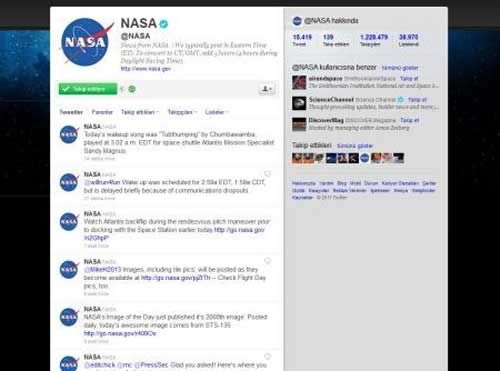Click the blue verified badge beside NASA
Viewport: 500px width, 371px height.
coord(164,24)
